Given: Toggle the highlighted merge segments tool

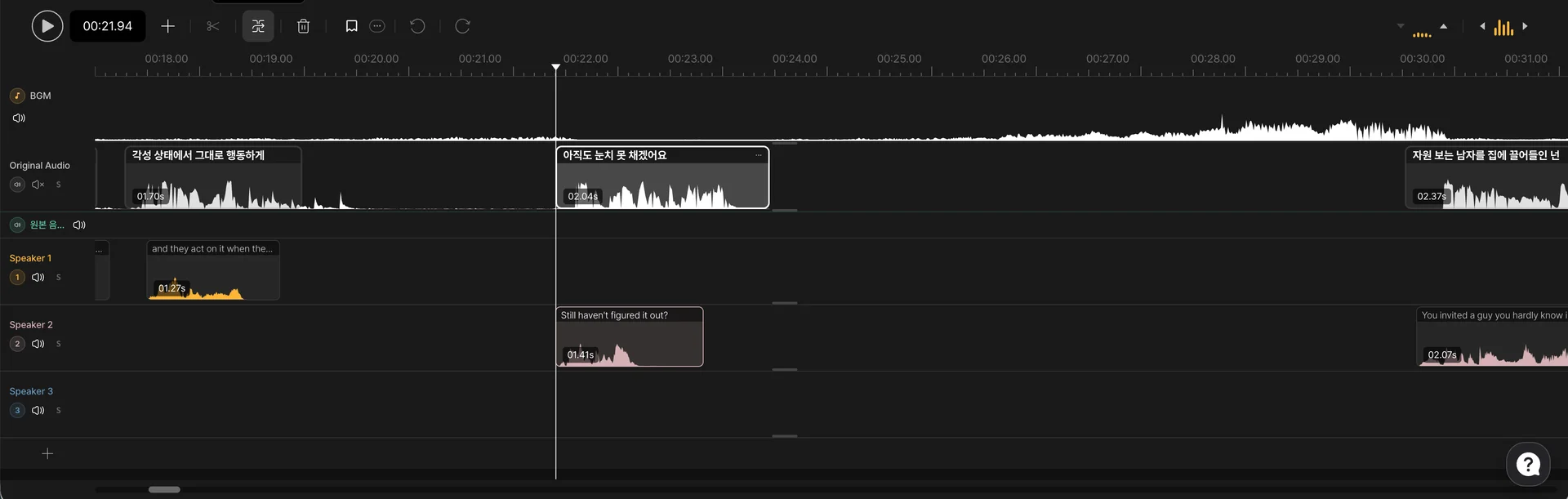Looking at the screenshot, I should tap(258, 26).
